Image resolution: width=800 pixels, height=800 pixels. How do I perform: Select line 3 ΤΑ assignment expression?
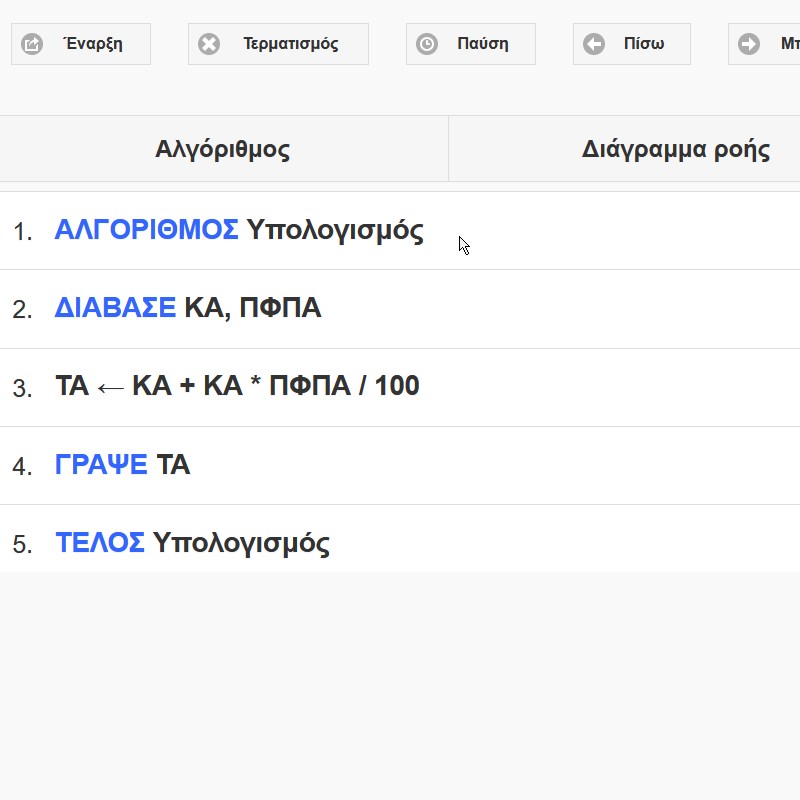point(400,388)
